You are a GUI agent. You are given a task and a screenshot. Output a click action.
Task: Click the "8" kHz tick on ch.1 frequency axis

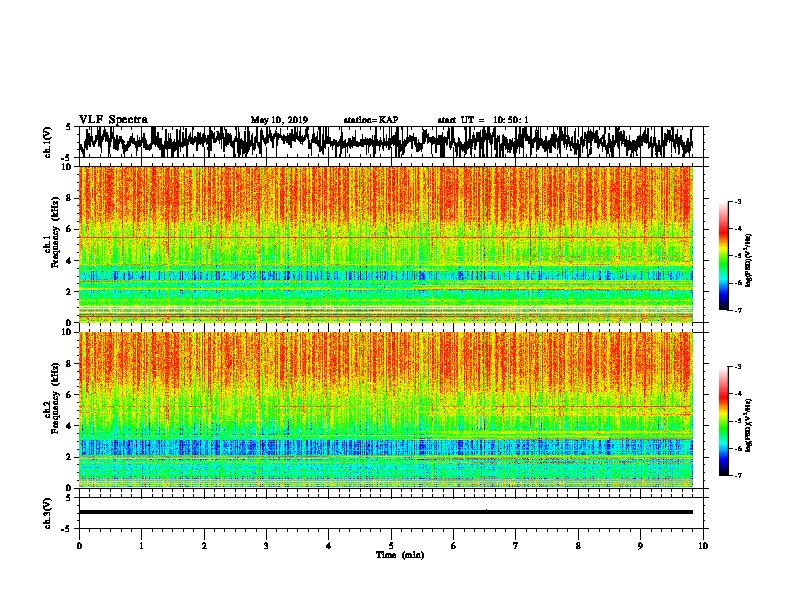70,198
